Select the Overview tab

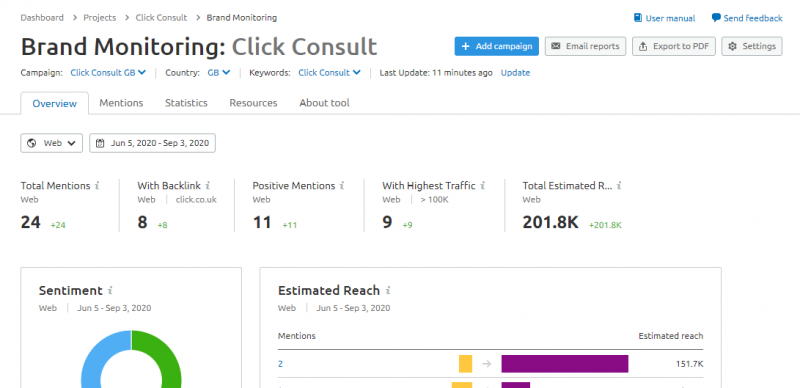(55, 104)
